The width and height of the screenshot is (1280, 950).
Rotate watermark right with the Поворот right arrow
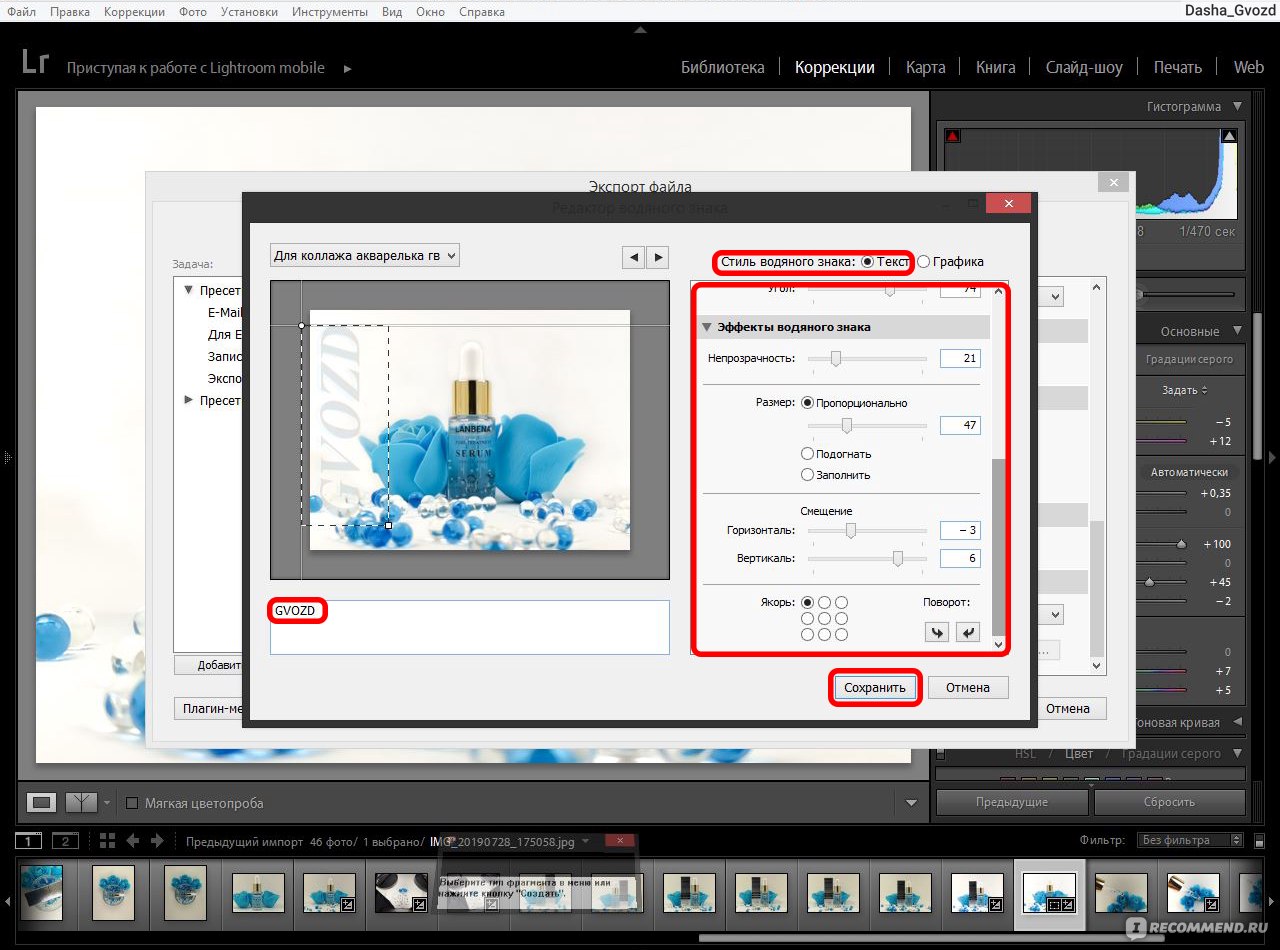pos(967,632)
